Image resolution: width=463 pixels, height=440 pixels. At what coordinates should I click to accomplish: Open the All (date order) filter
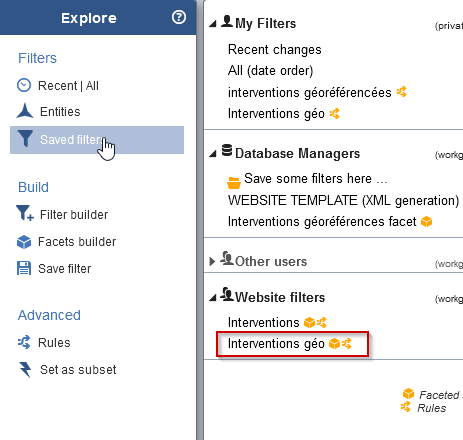[x=270, y=71]
